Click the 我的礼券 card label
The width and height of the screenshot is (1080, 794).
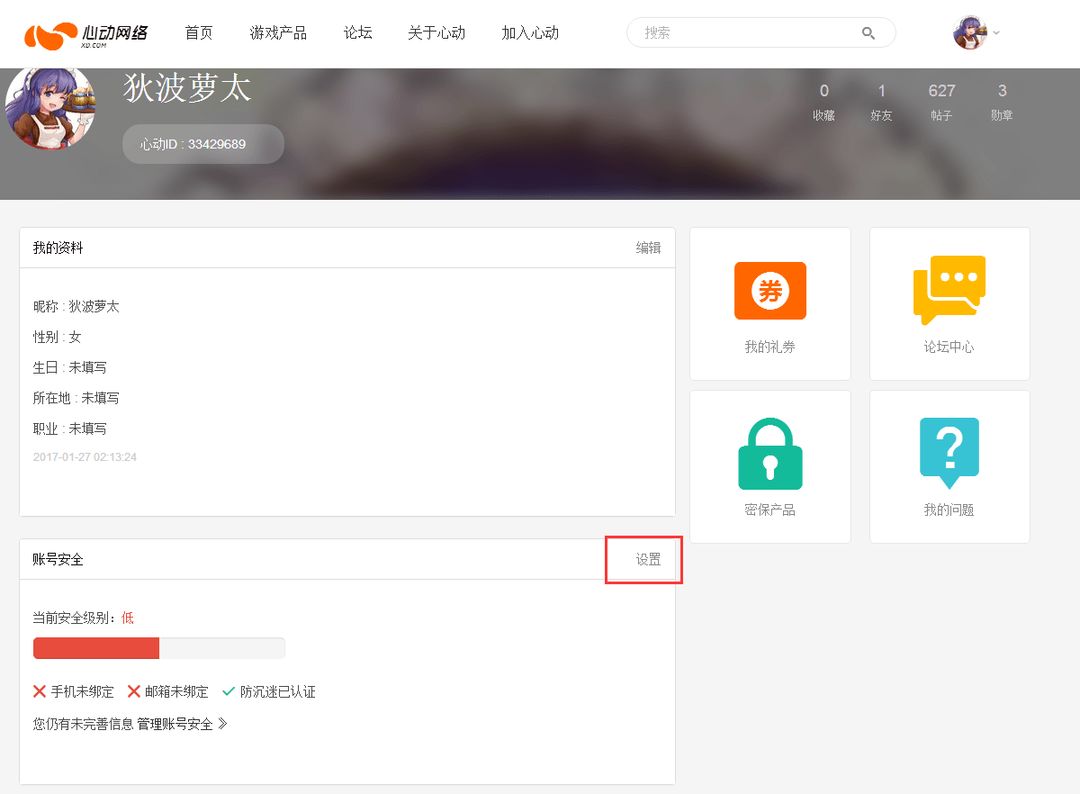pyautogui.click(x=770, y=346)
